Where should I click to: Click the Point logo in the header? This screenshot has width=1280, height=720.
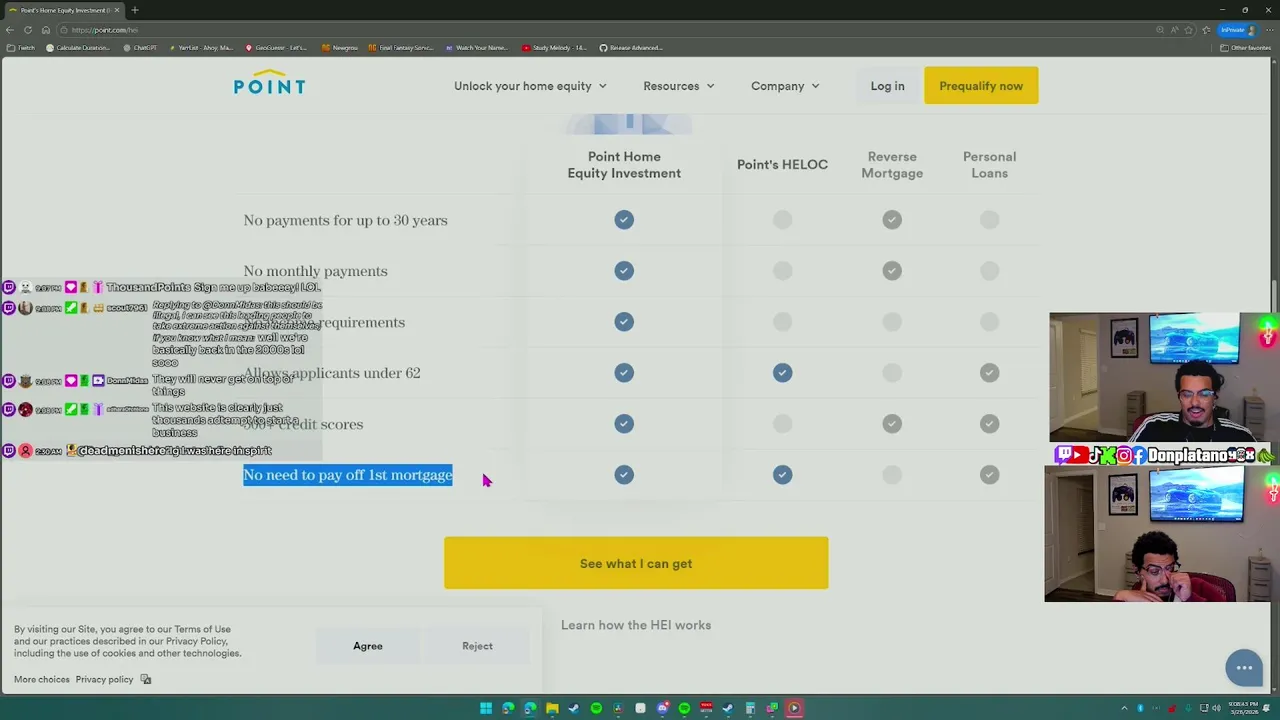[269, 83]
